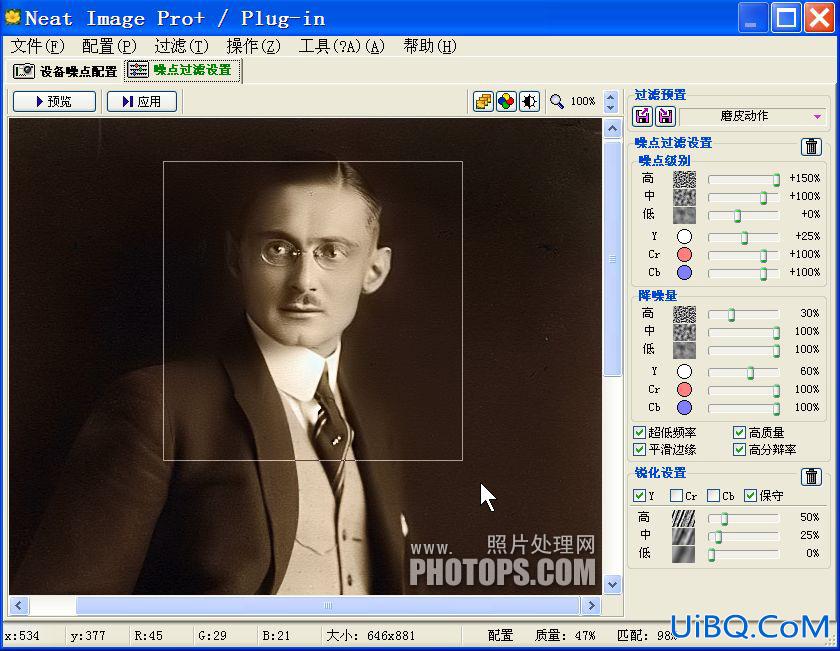Open the 工具 menu
The height and width of the screenshot is (651, 840).
(342, 47)
